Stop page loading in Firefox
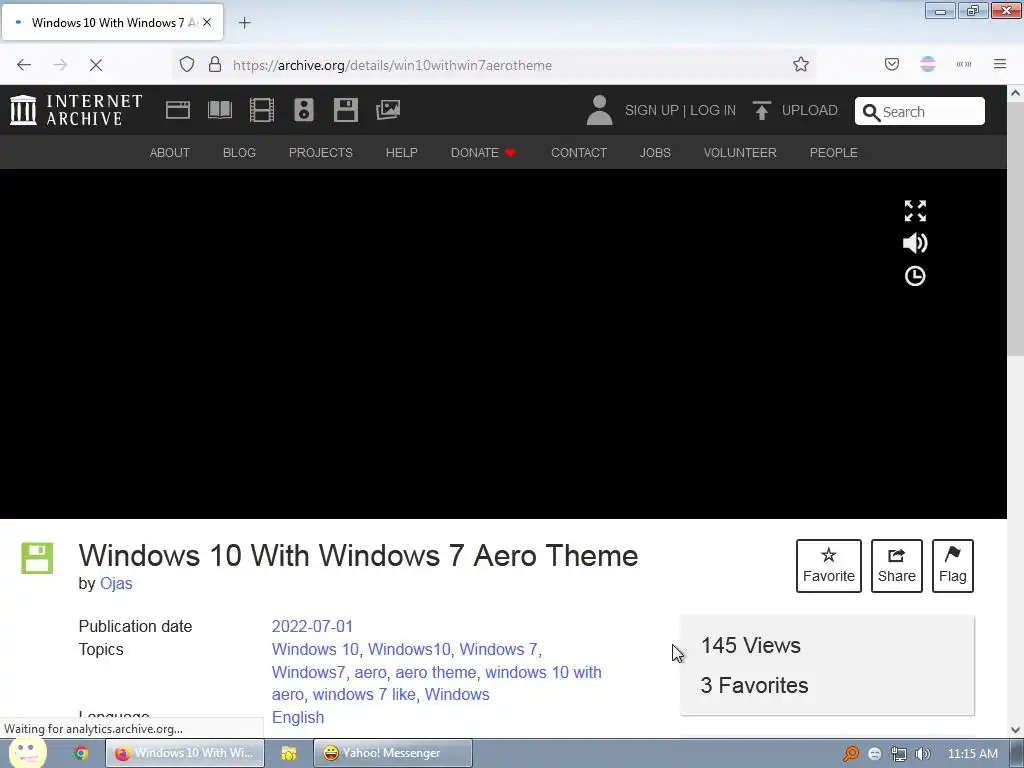Screen dimensions: 1024x768 point(95,65)
